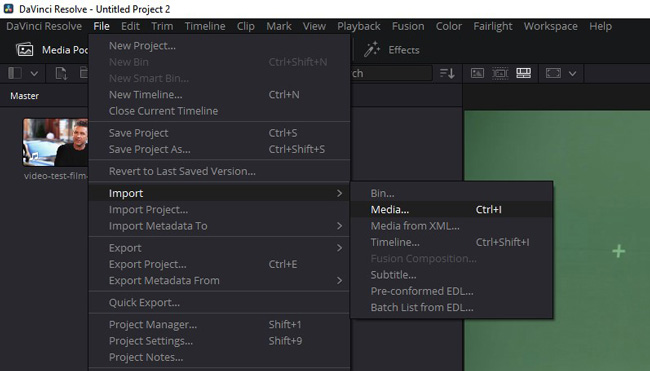
Task: Expand the viewer size dropdown chevron
Action: (x=572, y=74)
